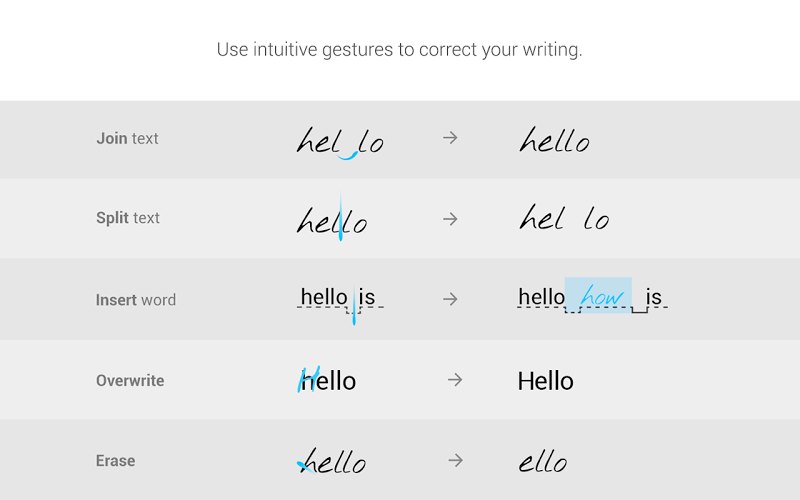Click the arrow in the Insert word row
The width and height of the screenshot is (800, 500).
click(450, 299)
